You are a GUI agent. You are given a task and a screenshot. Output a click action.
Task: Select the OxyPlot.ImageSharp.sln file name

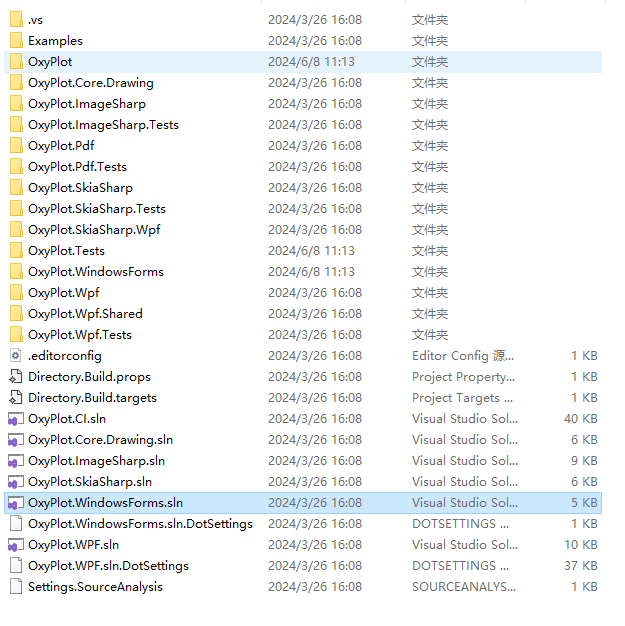coord(96,461)
